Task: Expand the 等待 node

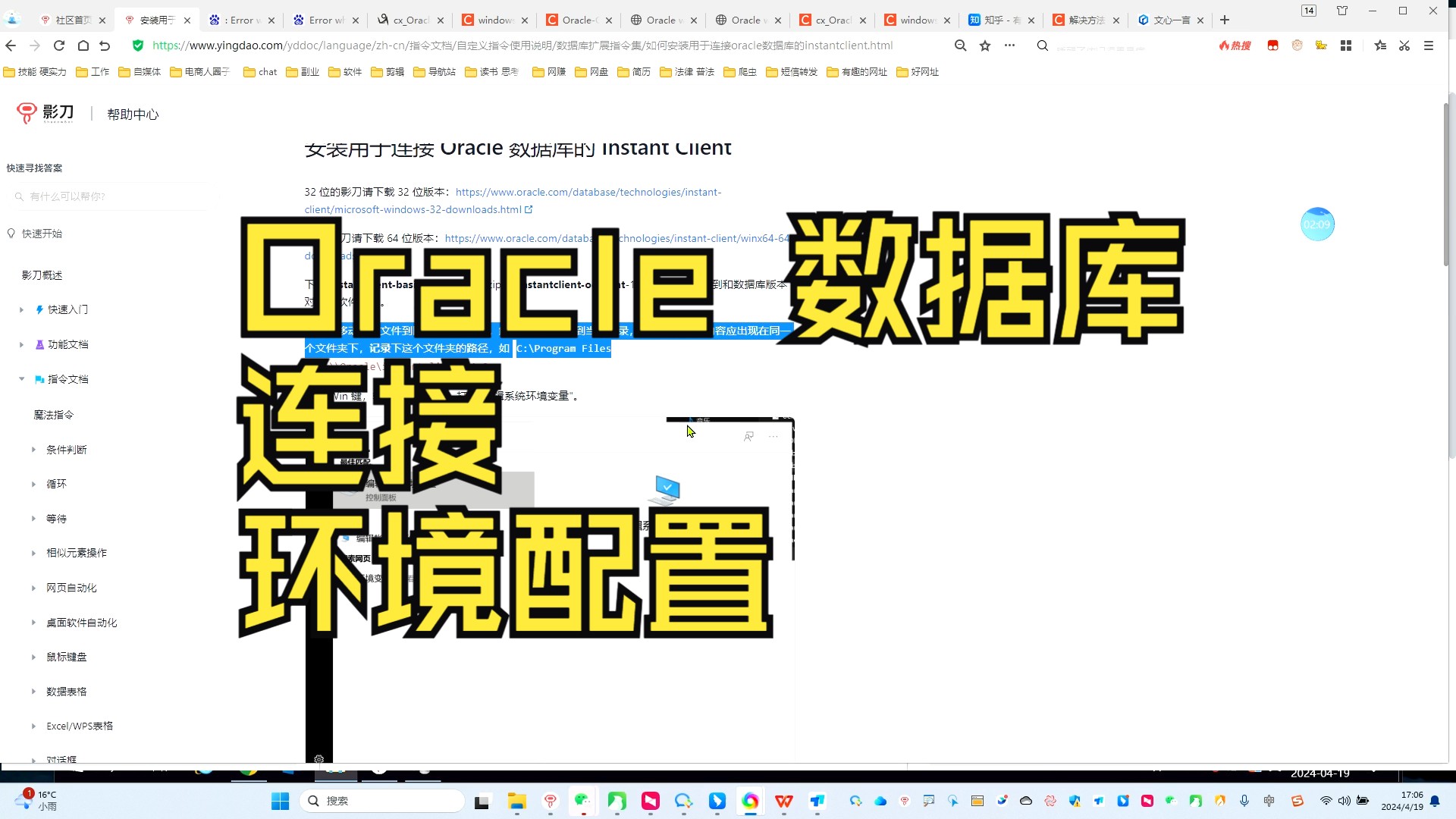Action: (33, 519)
